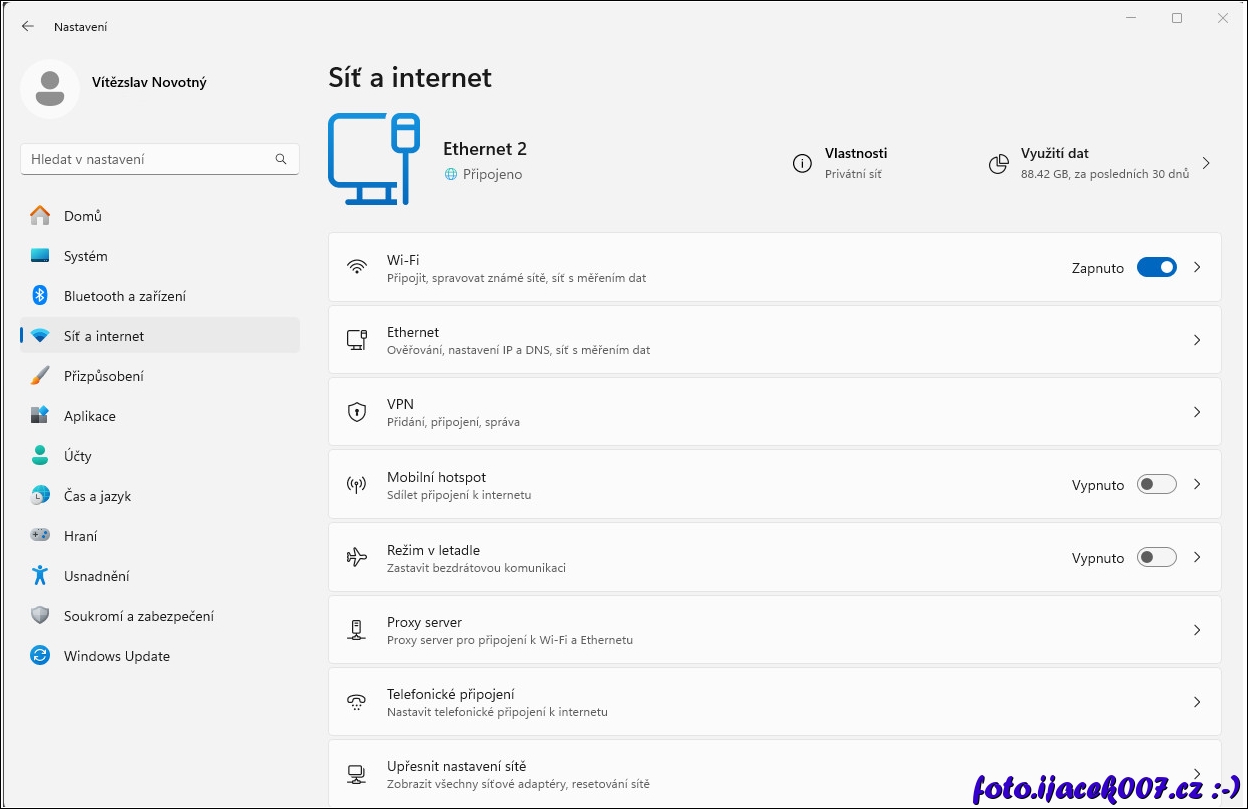Go to Přizpůsobení in sidebar
1248x809 pixels.
(x=104, y=376)
